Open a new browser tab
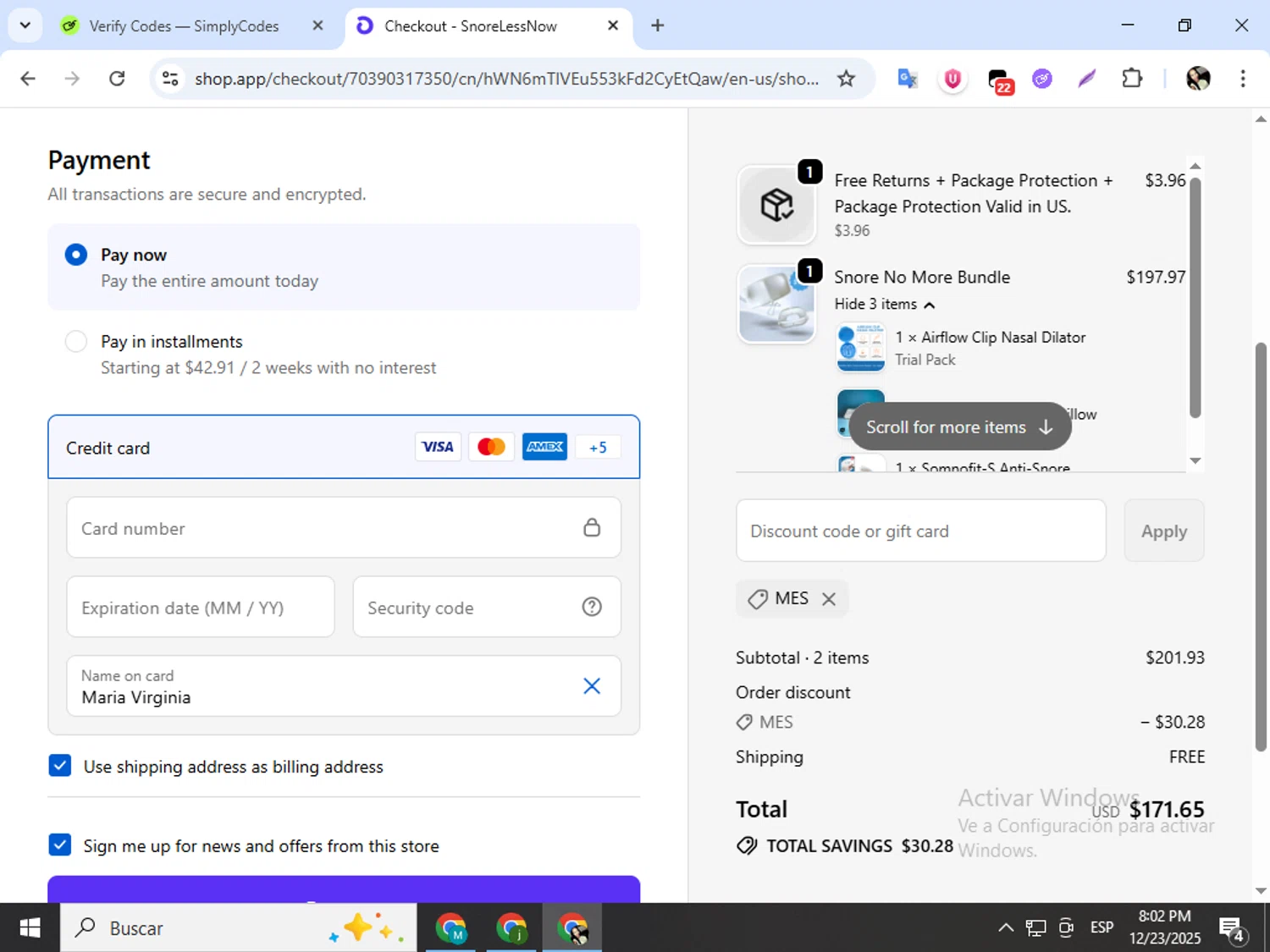The image size is (1270, 952). click(658, 25)
